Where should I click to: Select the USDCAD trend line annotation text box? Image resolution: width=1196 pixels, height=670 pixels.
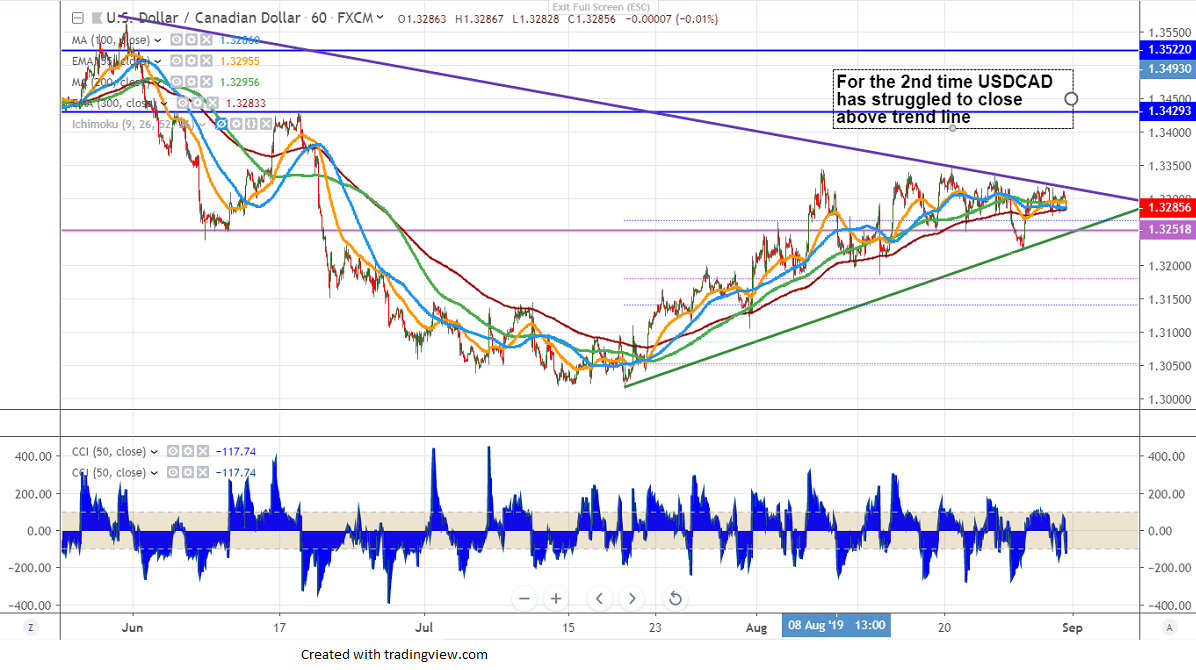pos(953,100)
